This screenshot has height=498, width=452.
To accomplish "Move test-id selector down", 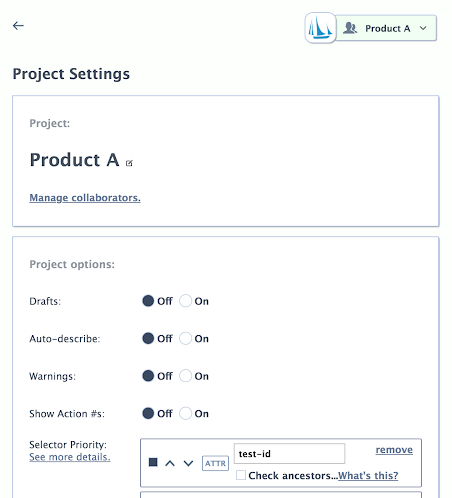I will click(x=188, y=463).
